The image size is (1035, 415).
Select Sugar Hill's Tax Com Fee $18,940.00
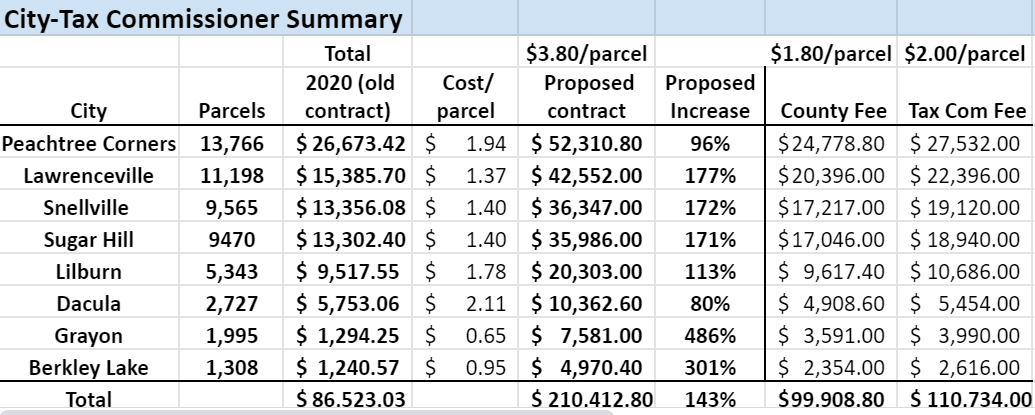pos(964,239)
